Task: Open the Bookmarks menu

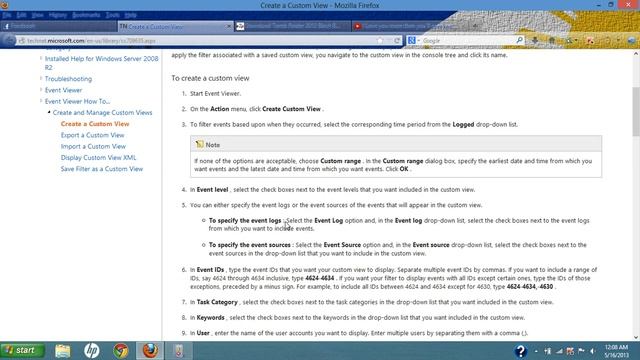Action: click(x=86, y=15)
